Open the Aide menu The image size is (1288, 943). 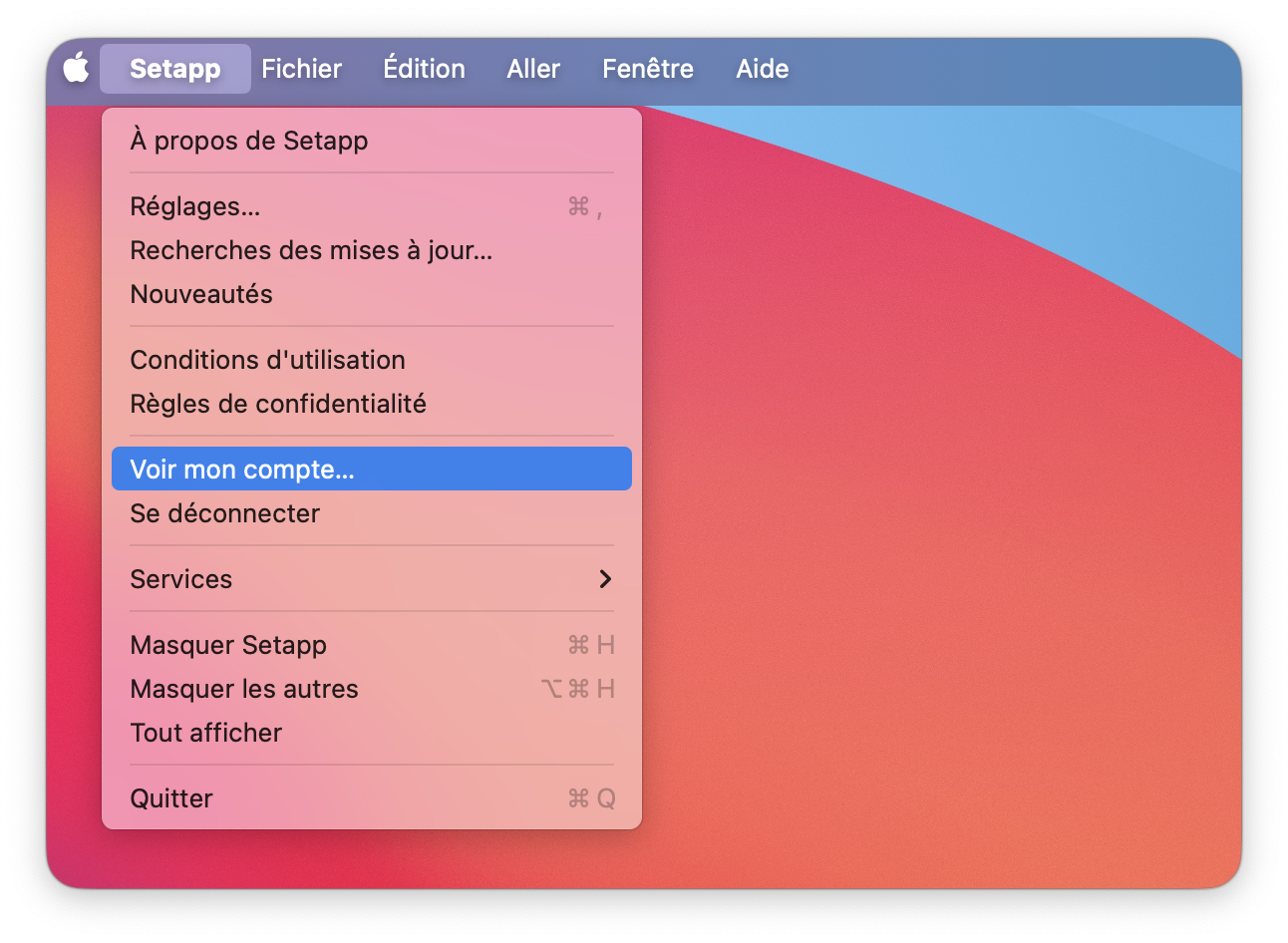tap(763, 69)
